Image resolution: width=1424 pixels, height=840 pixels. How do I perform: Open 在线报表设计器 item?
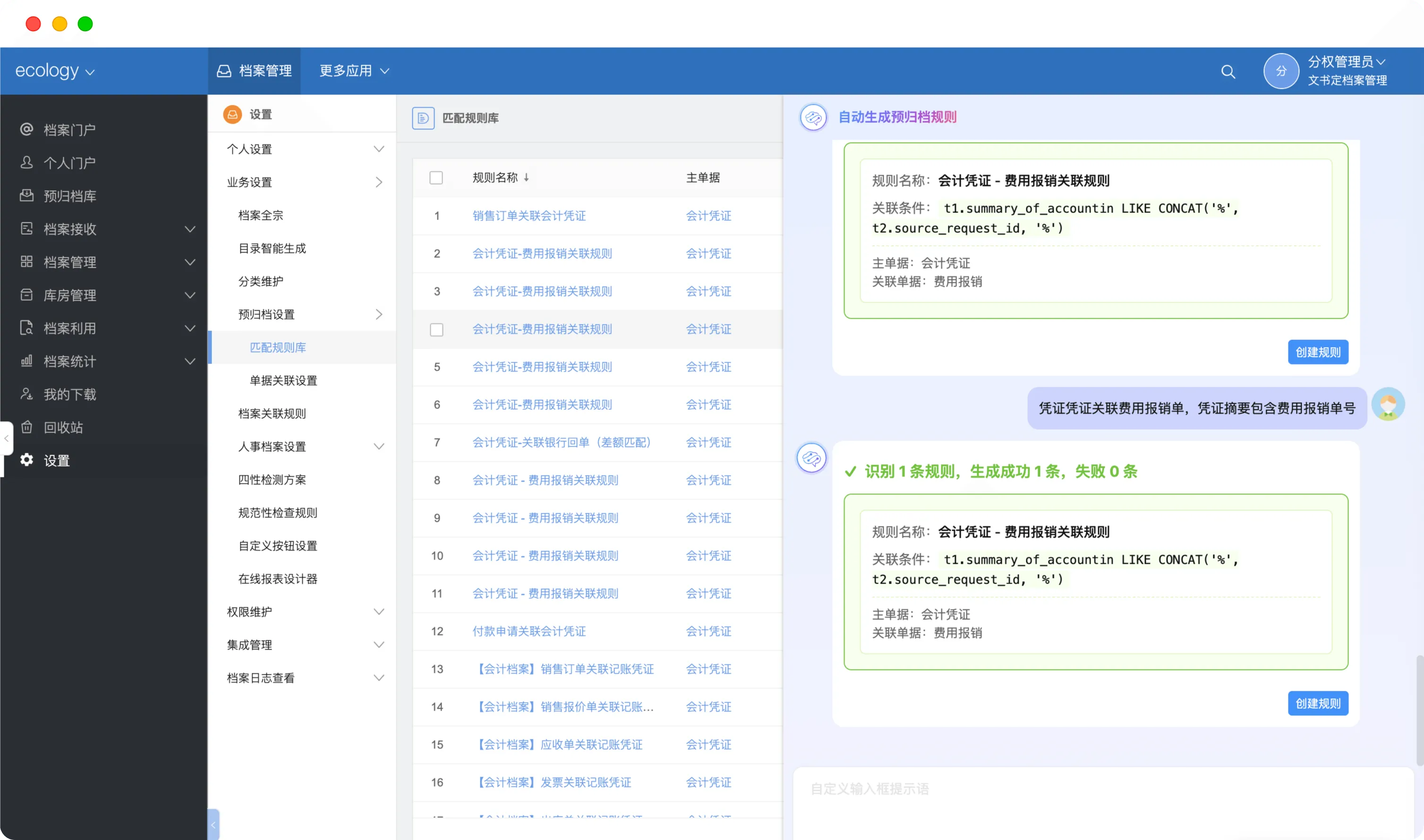click(277, 578)
